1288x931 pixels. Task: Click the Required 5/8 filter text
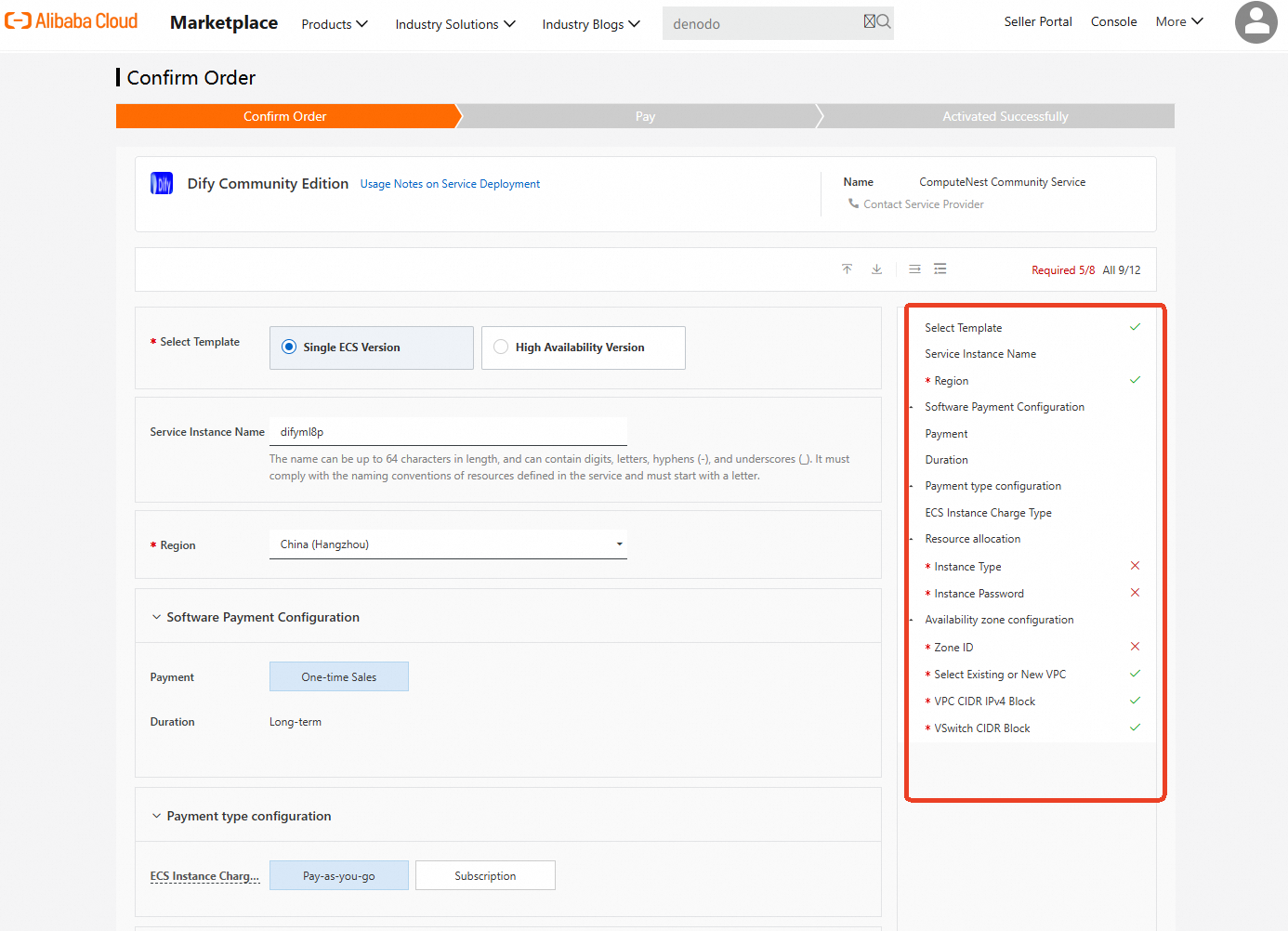pyautogui.click(x=1063, y=270)
